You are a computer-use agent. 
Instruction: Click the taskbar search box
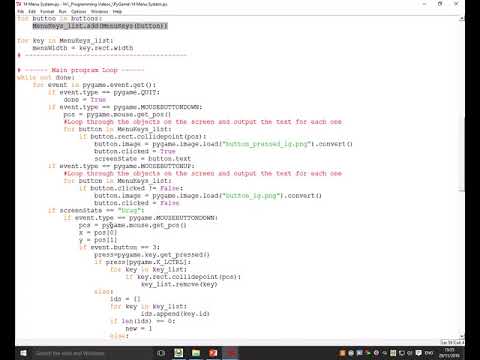[x=93, y=353]
